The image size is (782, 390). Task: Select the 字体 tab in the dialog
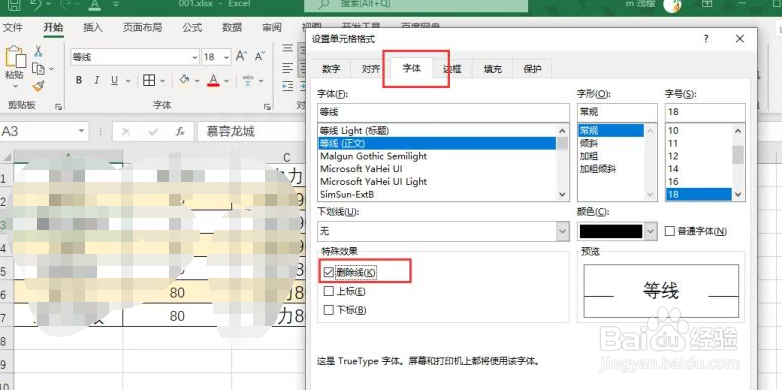pyautogui.click(x=411, y=68)
